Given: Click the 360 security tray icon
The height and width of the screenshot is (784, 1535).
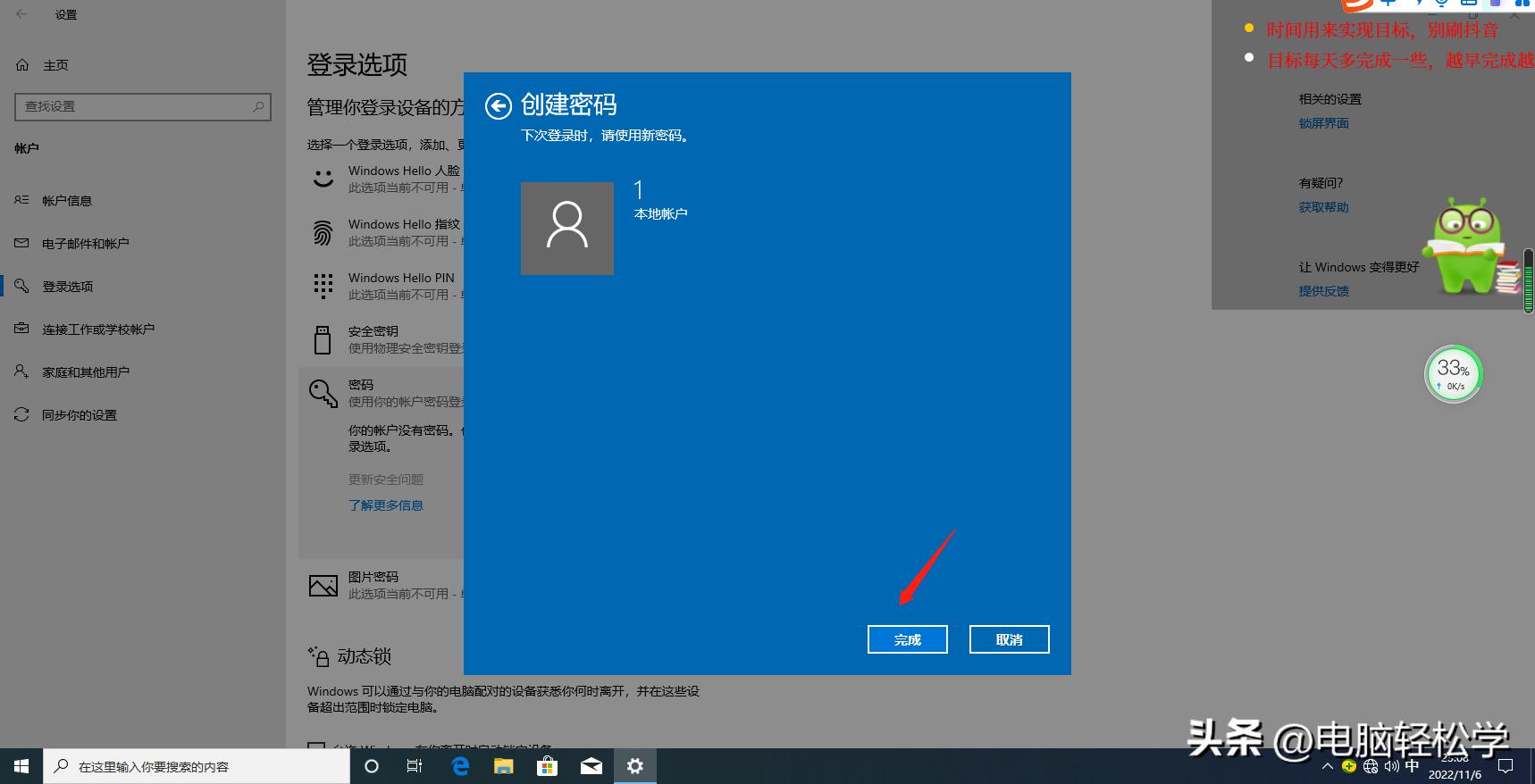Looking at the screenshot, I should click(1349, 766).
